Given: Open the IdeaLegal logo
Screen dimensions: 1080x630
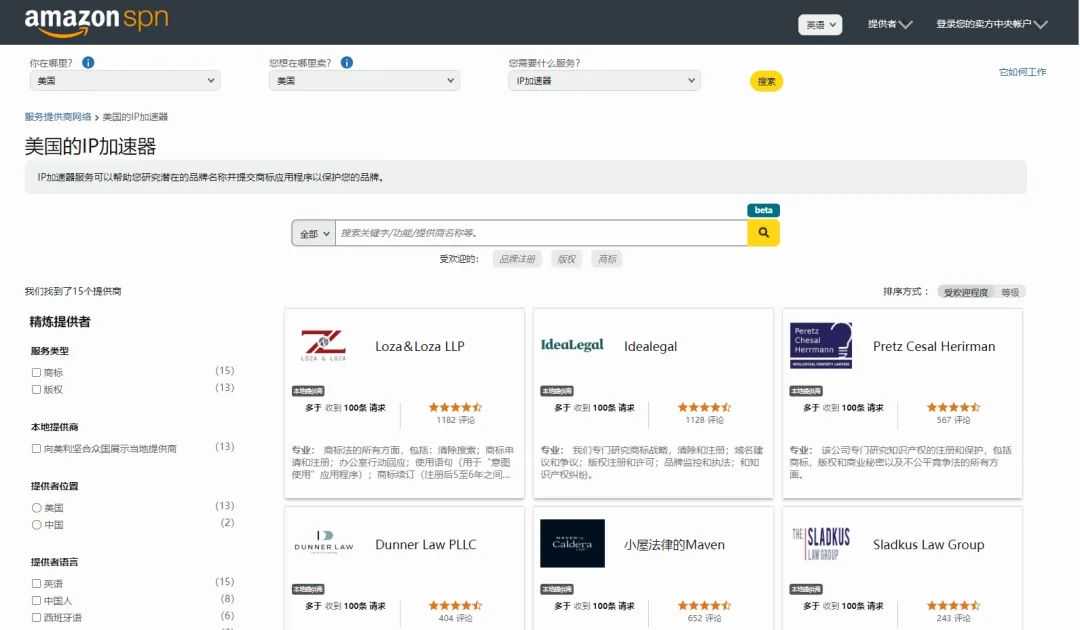Looking at the screenshot, I should click(x=572, y=345).
